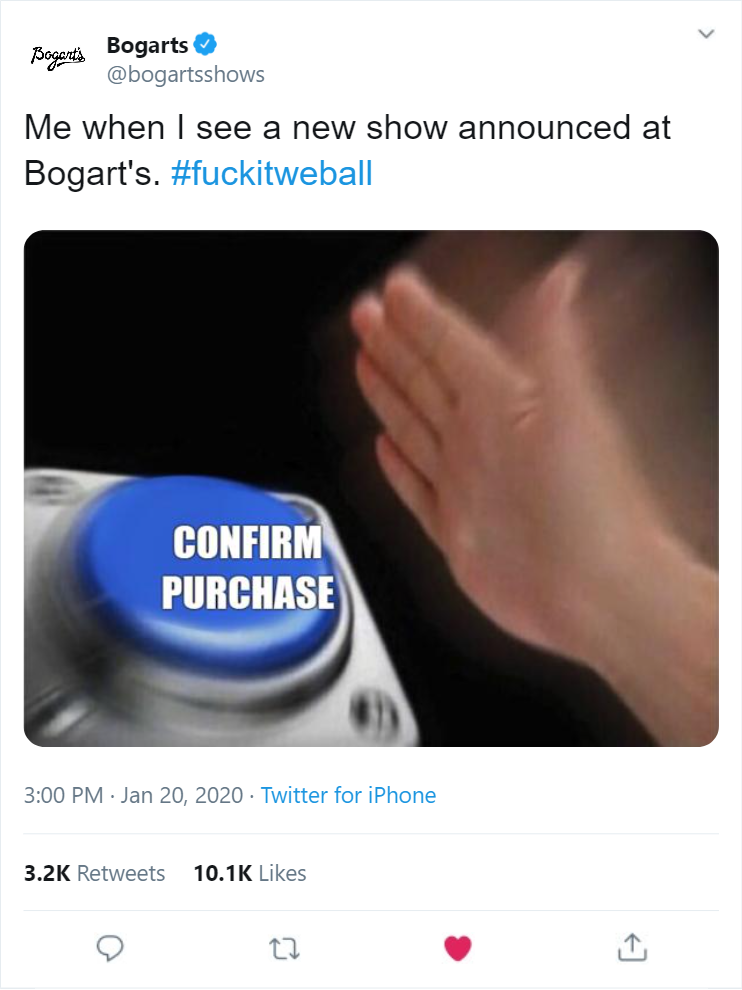
Task: Click the word "Likes" label
Action: (282, 873)
